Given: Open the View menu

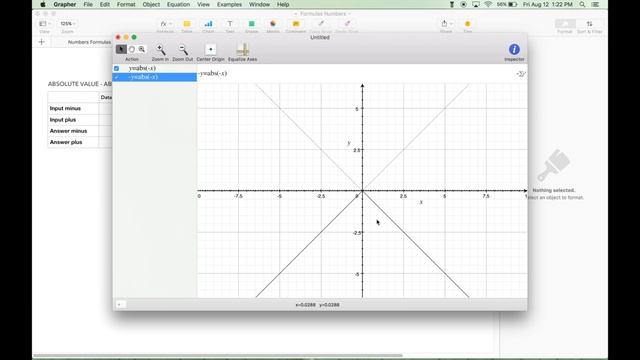Looking at the screenshot, I should click(203, 4).
